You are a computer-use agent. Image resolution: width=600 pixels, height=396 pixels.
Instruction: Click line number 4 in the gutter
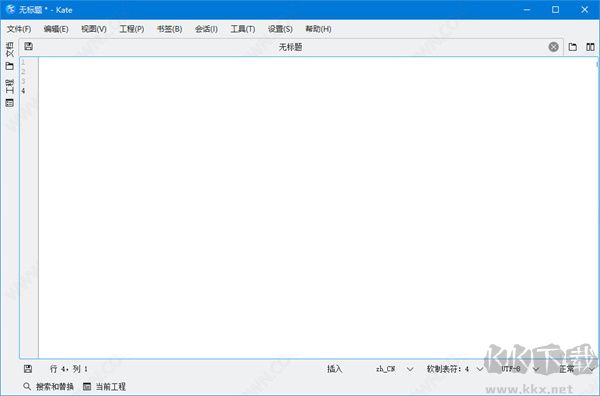click(23, 91)
